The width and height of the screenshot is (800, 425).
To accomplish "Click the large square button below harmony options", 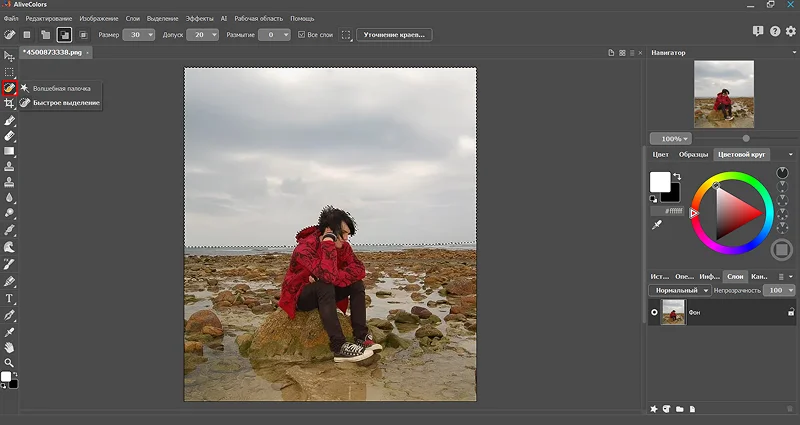I will [x=781, y=250].
